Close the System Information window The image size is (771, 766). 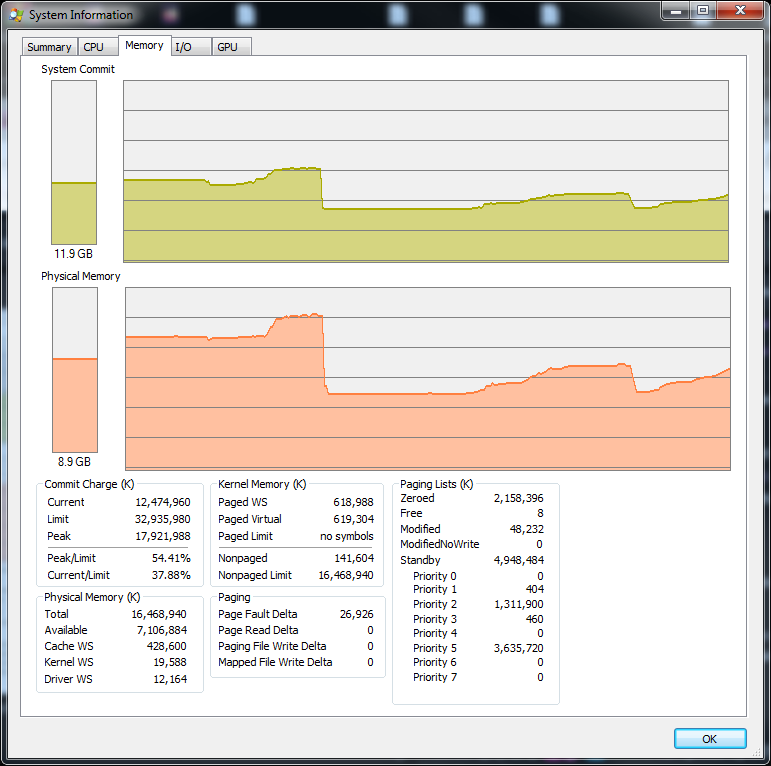pyautogui.click(x=741, y=11)
